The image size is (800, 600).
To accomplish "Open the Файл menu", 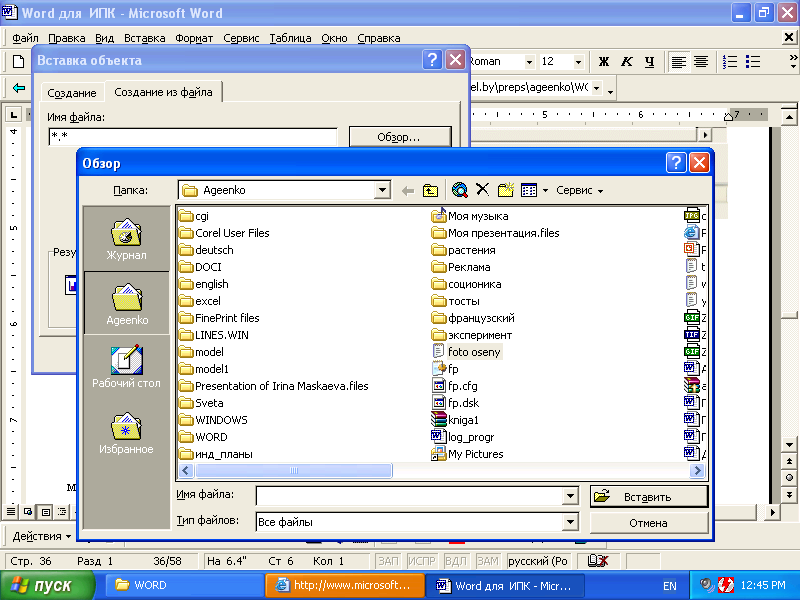I will pyautogui.click(x=25, y=38).
